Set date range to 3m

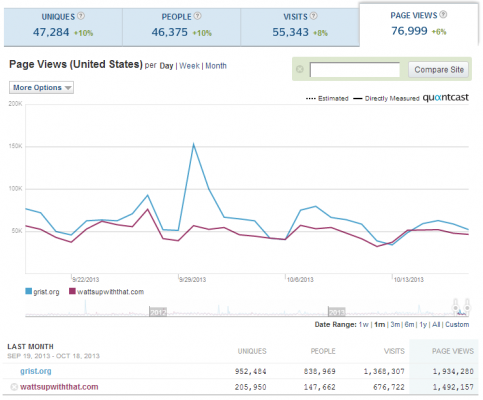click(395, 325)
